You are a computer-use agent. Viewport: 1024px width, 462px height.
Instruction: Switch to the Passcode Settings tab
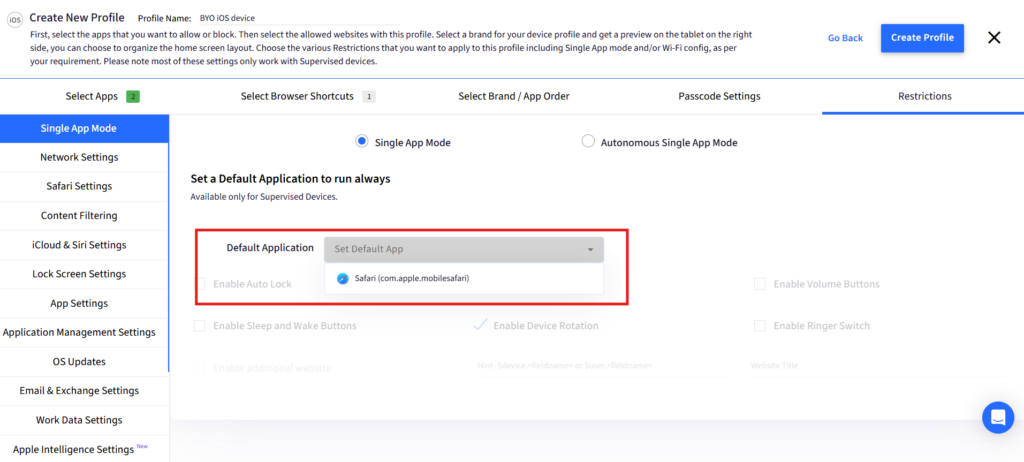[x=719, y=96]
